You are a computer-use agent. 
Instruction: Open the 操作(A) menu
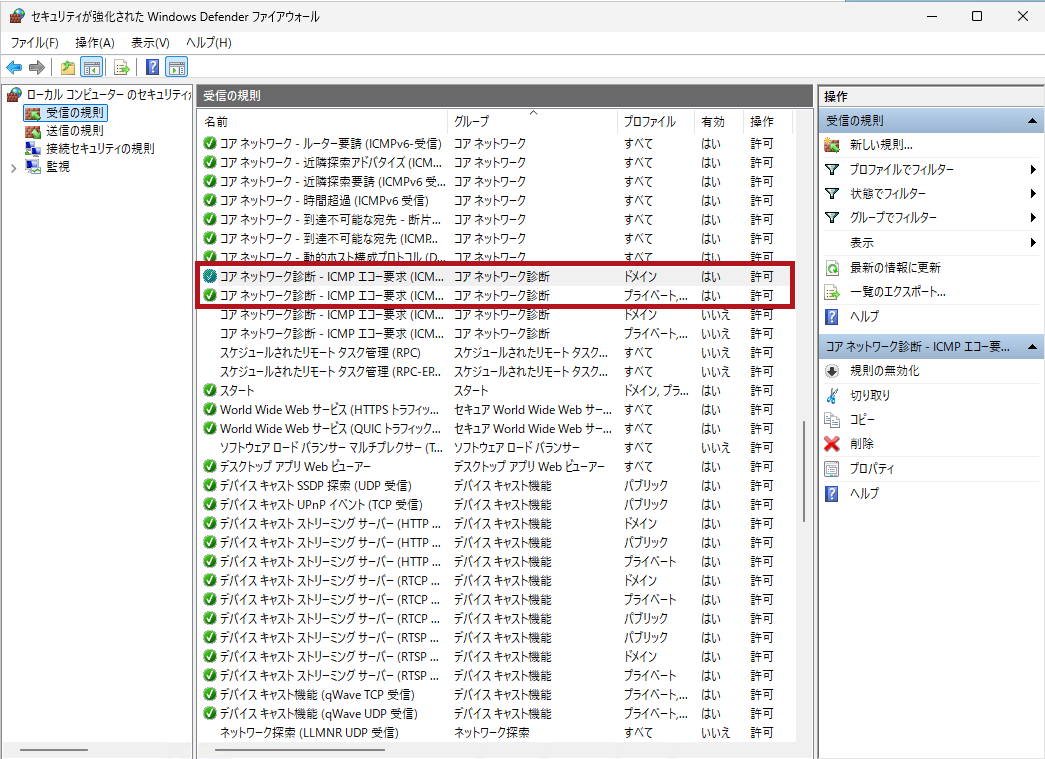(x=95, y=43)
